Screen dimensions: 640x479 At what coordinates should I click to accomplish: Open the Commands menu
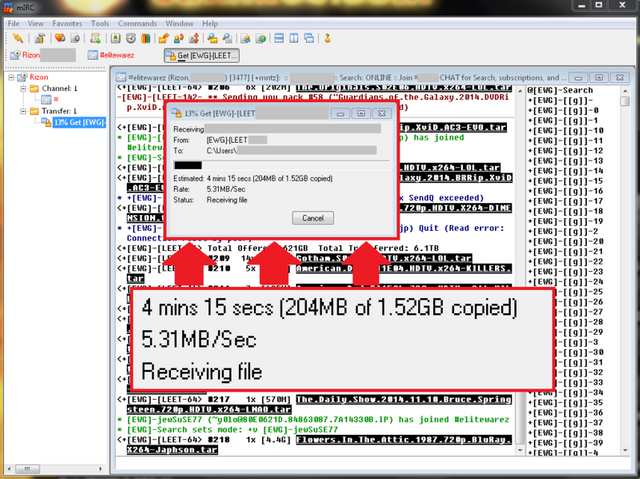pyautogui.click(x=138, y=23)
